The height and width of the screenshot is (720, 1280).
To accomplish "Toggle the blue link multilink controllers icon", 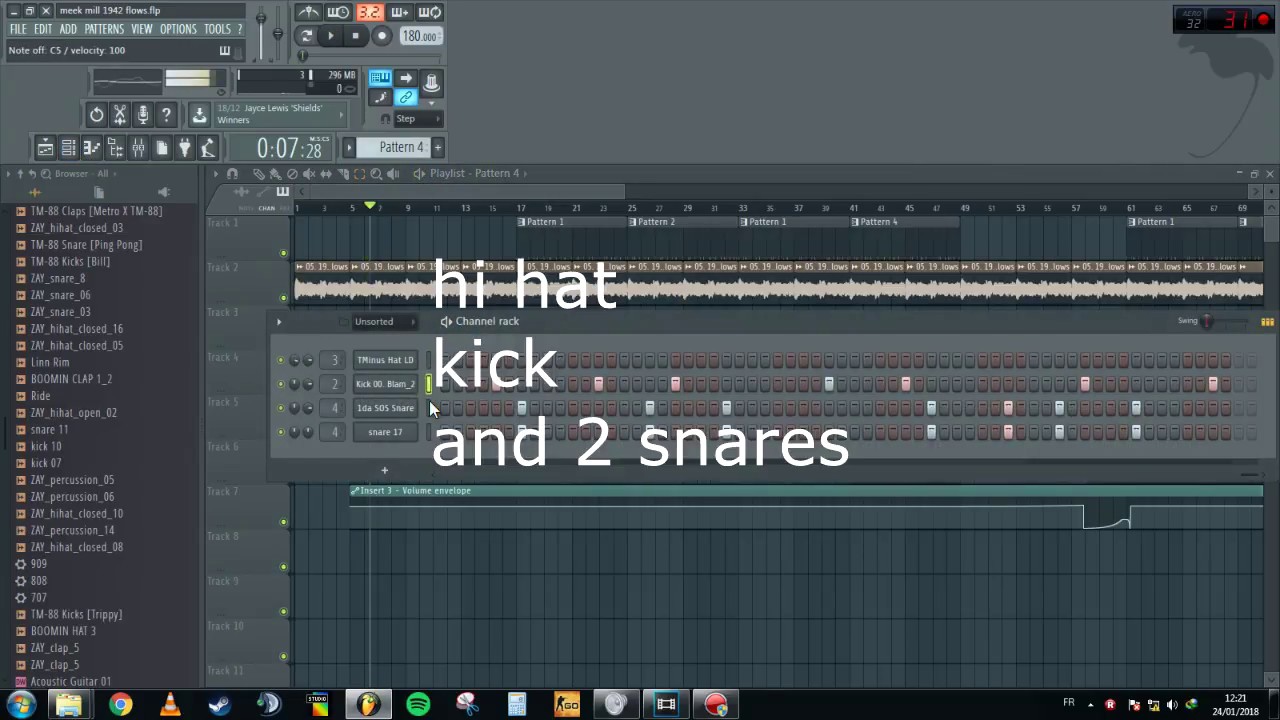I will coord(405,97).
